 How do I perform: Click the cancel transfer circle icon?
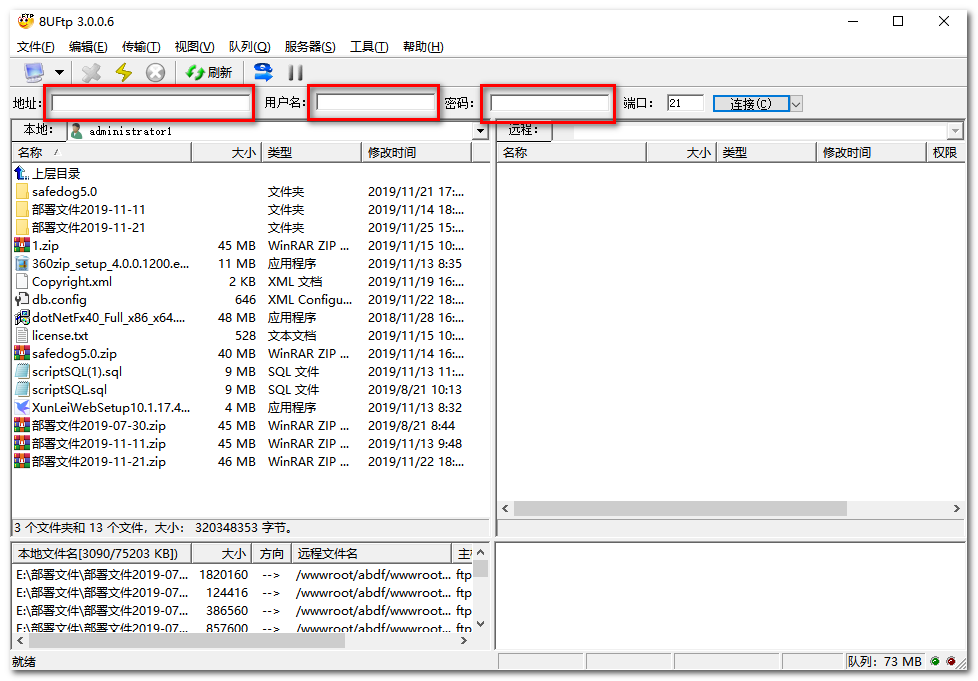coord(155,72)
